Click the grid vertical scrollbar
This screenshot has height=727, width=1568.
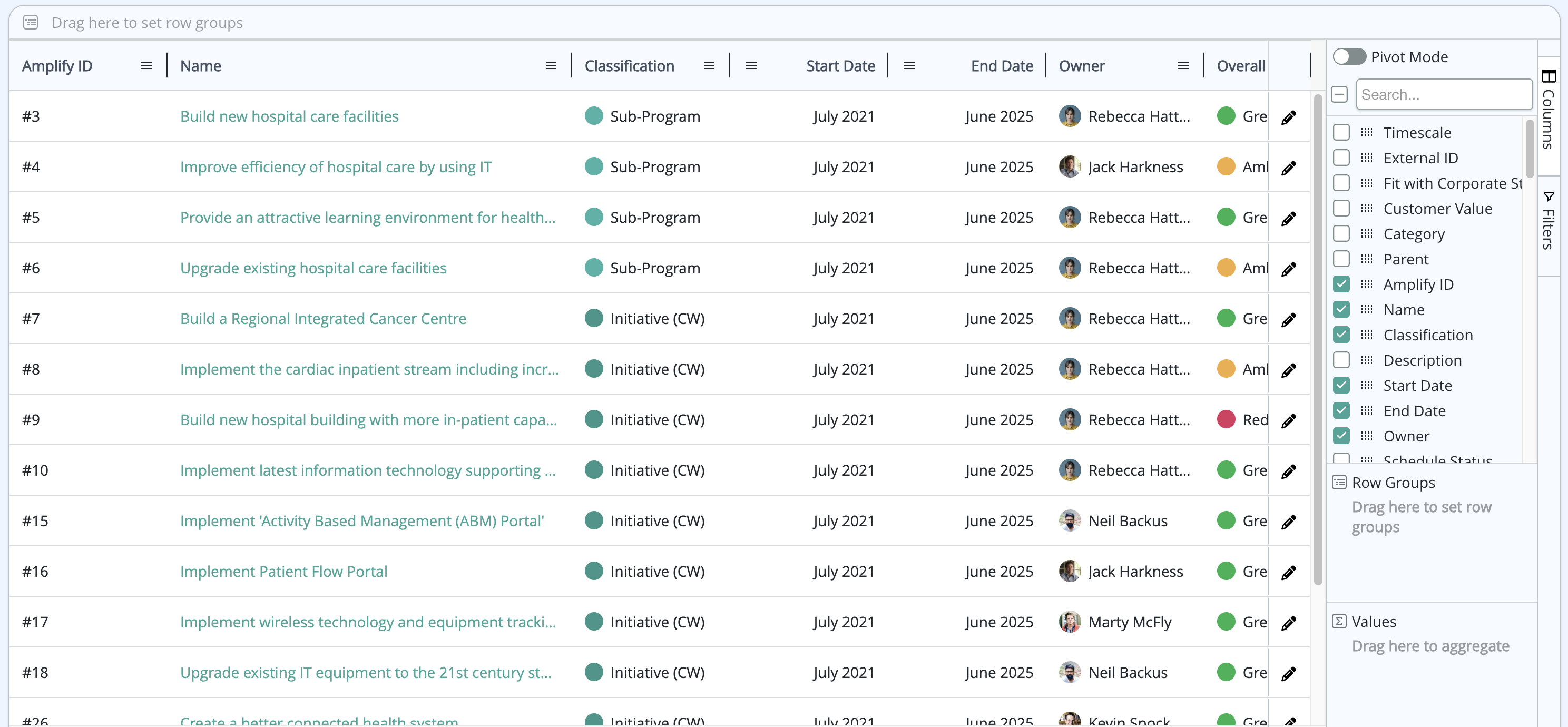[1318, 339]
